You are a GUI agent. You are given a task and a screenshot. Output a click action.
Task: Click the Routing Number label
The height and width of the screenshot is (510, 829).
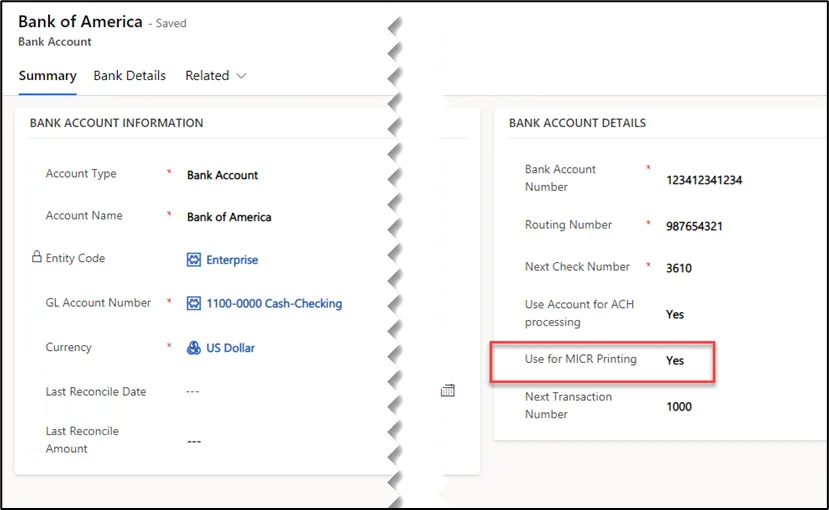click(568, 225)
